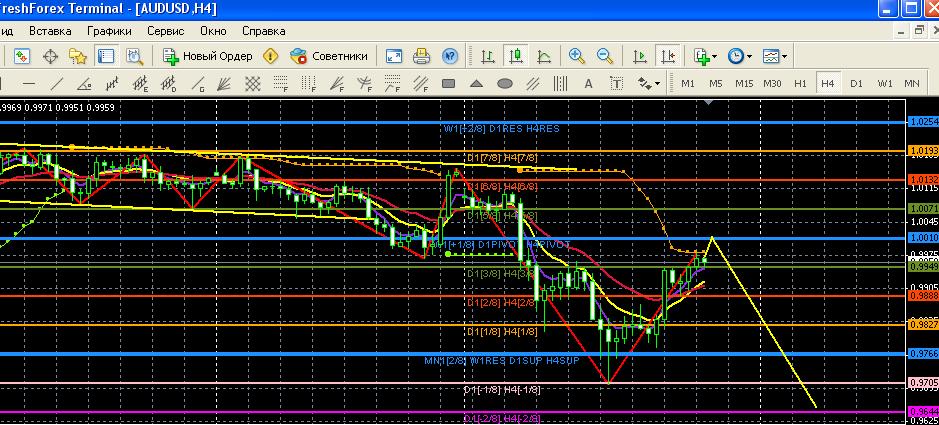Open the Market Watch window icon
Screen dimensions: 939x425
tap(22, 56)
